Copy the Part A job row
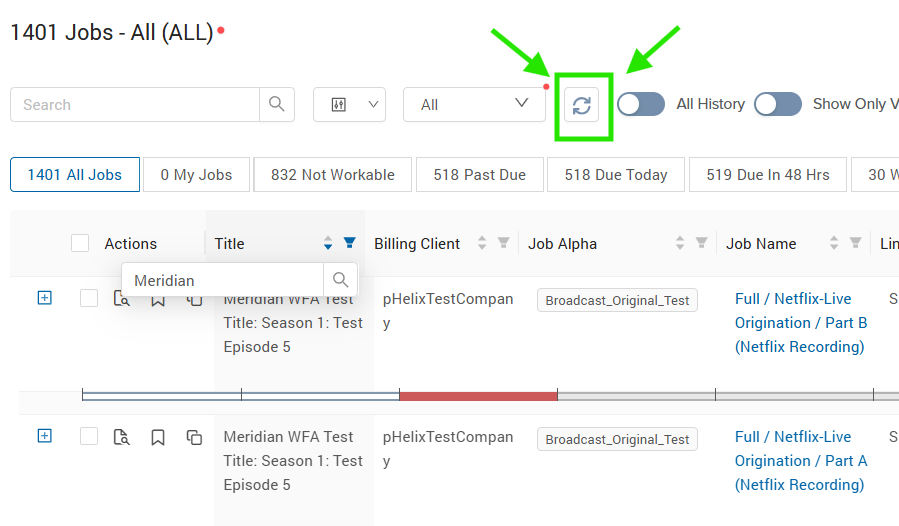 (x=194, y=437)
